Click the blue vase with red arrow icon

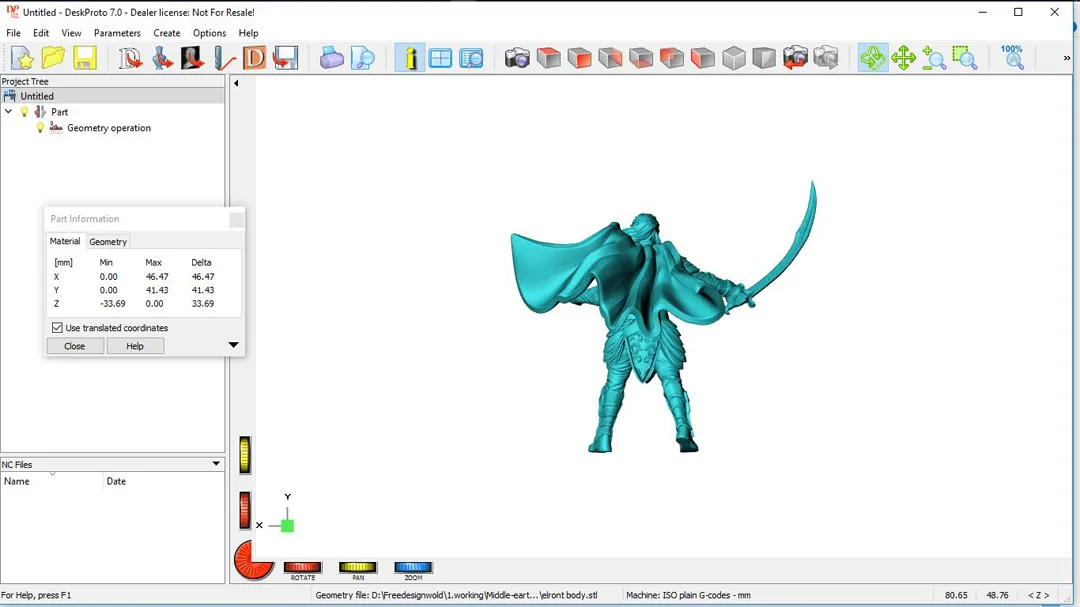[x=162, y=58]
